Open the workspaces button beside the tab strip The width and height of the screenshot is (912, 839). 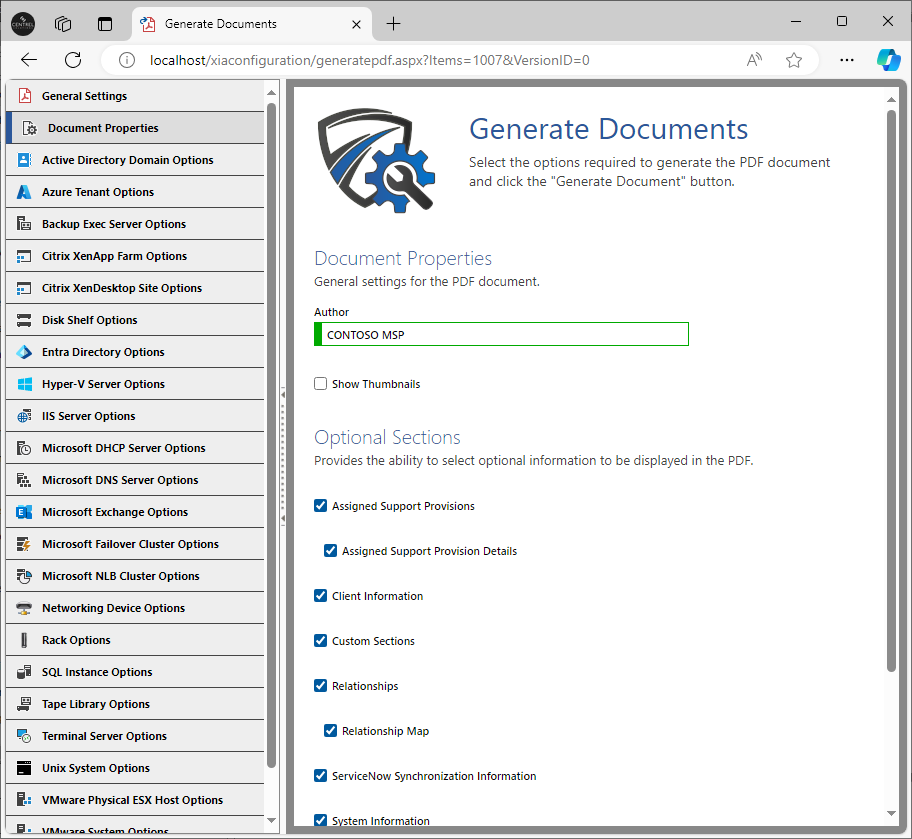point(63,24)
